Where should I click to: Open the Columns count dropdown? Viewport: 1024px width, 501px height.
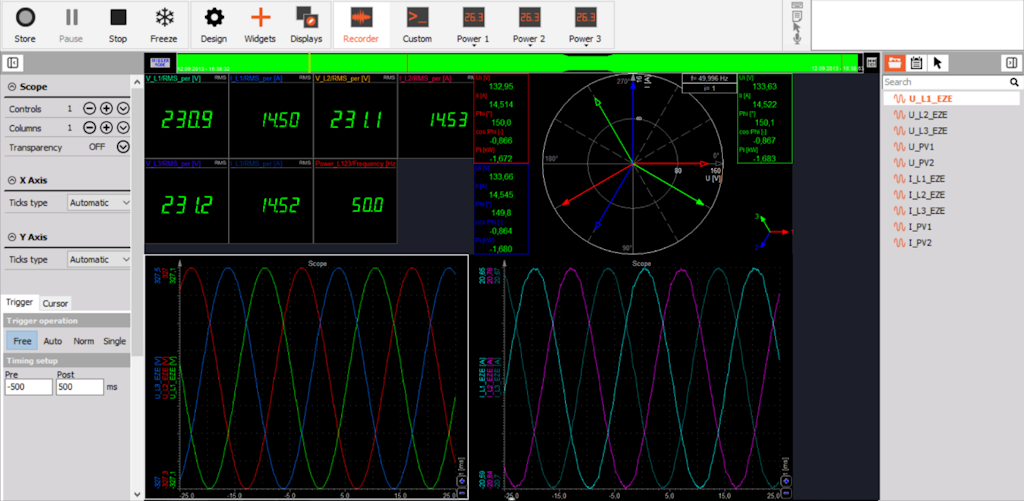coord(123,128)
